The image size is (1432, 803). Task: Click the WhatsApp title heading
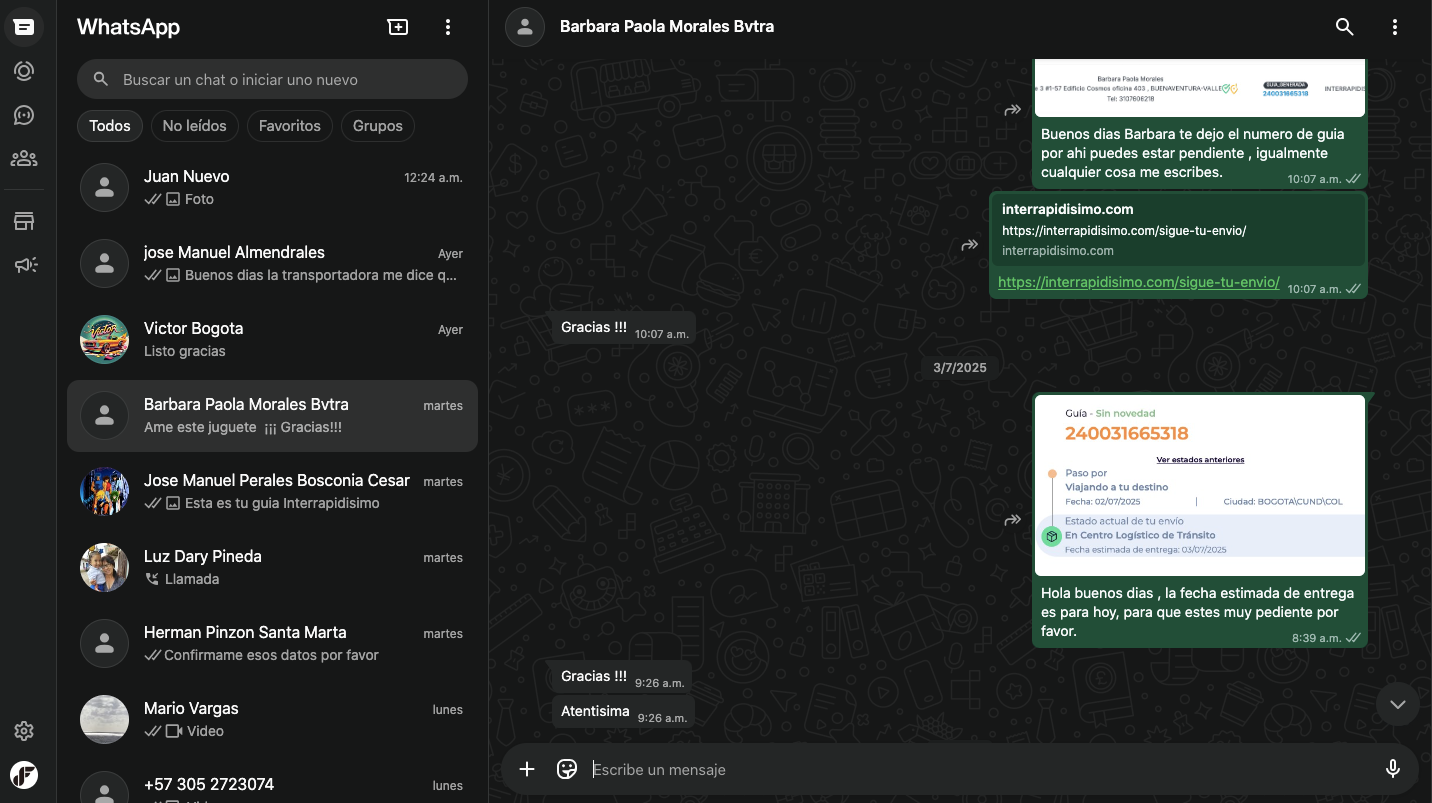point(128,27)
